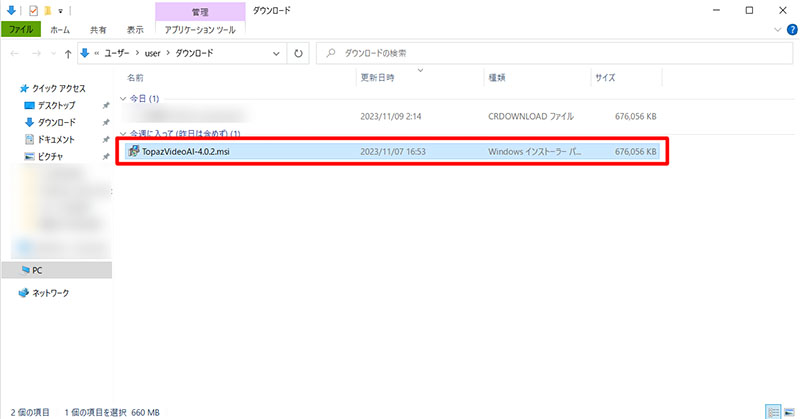Open recent locations dropdown arrow

pyautogui.click(x=54, y=53)
